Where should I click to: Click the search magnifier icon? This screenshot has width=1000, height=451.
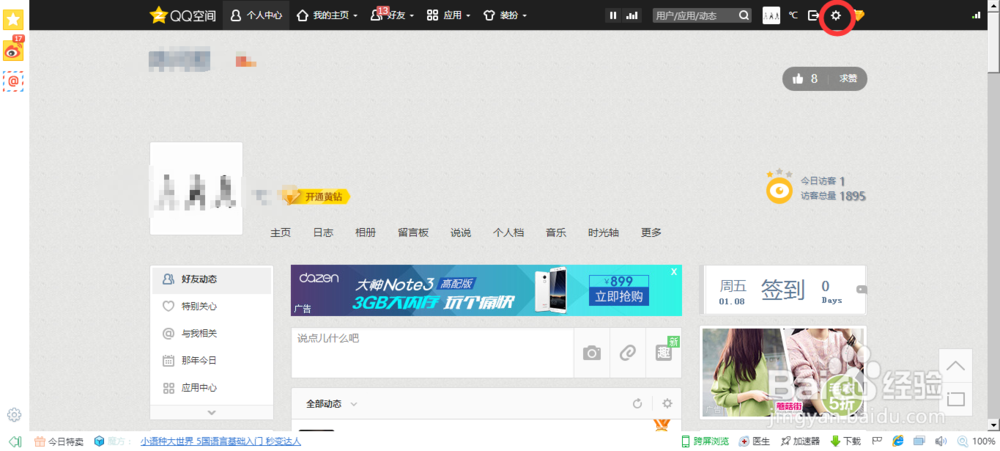pos(744,15)
